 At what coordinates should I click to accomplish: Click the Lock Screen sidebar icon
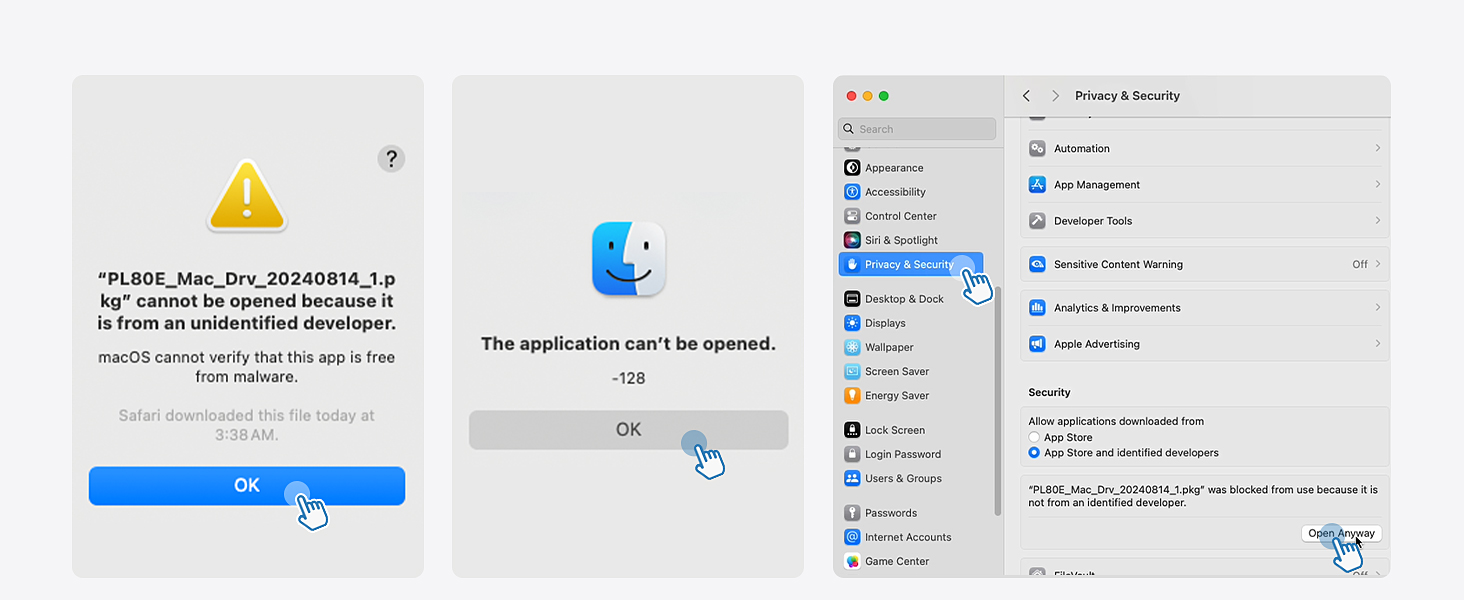(852, 430)
